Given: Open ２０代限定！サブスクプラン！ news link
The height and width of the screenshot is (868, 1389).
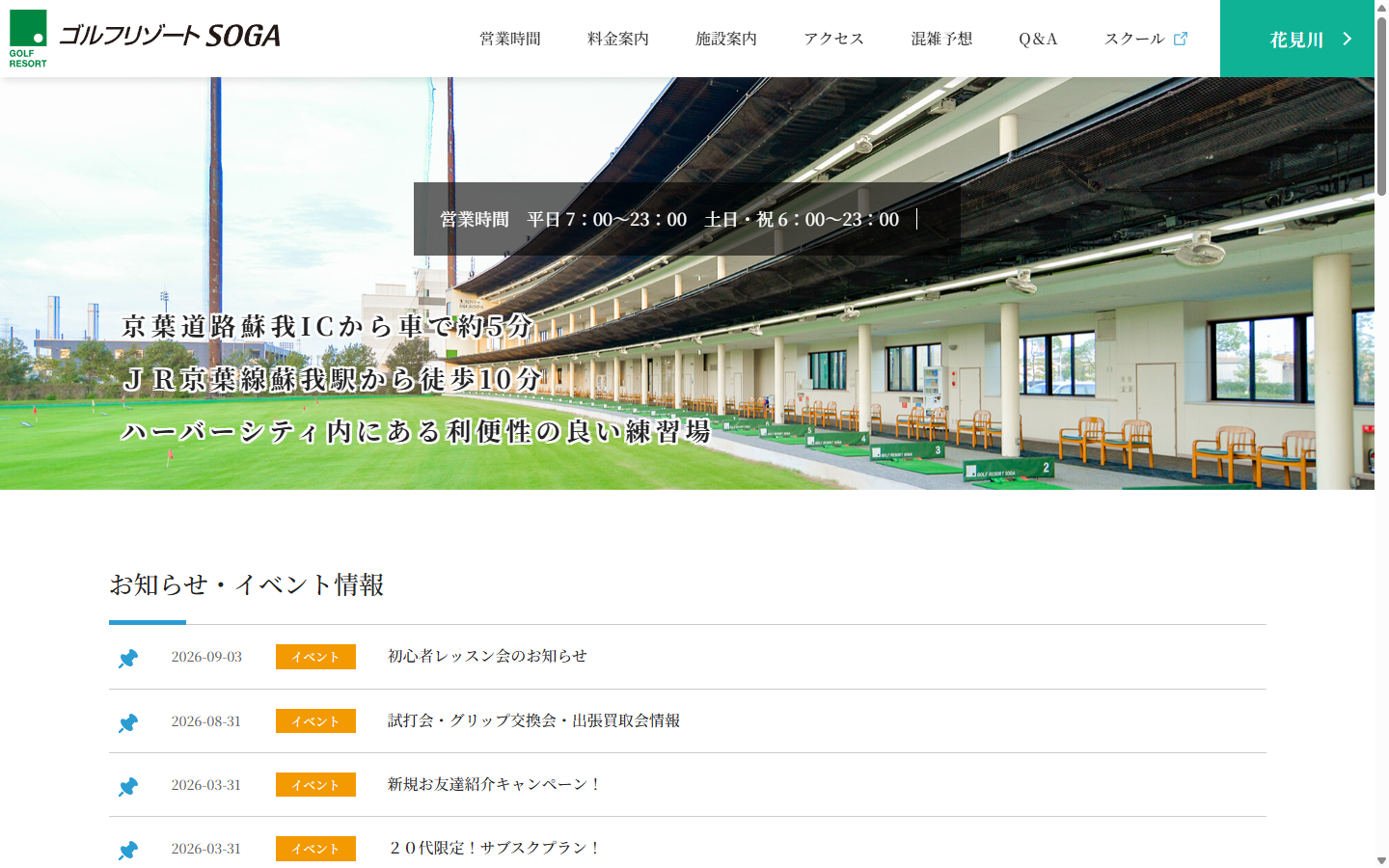Looking at the screenshot, I should point(495,848).
